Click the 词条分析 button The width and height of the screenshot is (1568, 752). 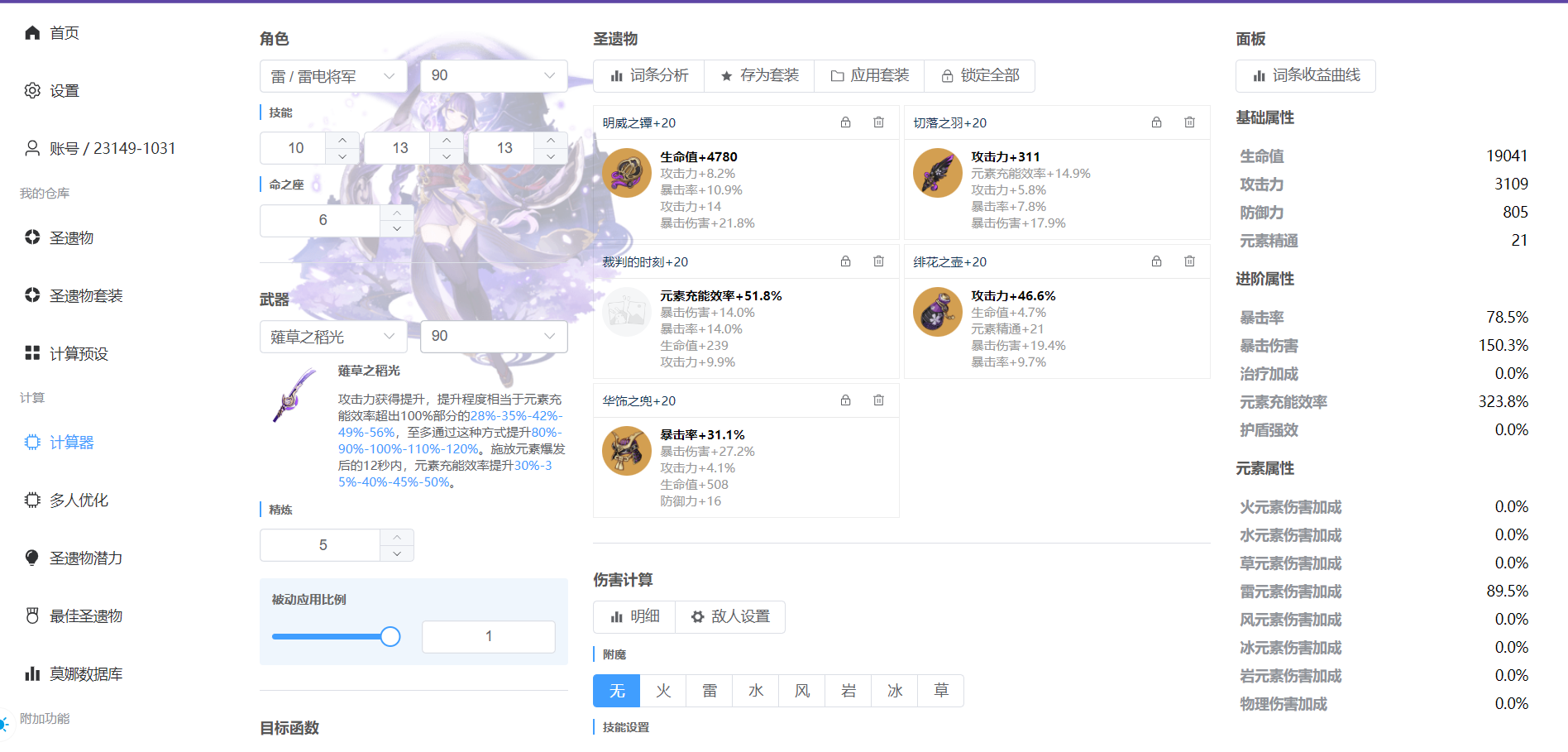pyautogui.click(x=648, y=76)
